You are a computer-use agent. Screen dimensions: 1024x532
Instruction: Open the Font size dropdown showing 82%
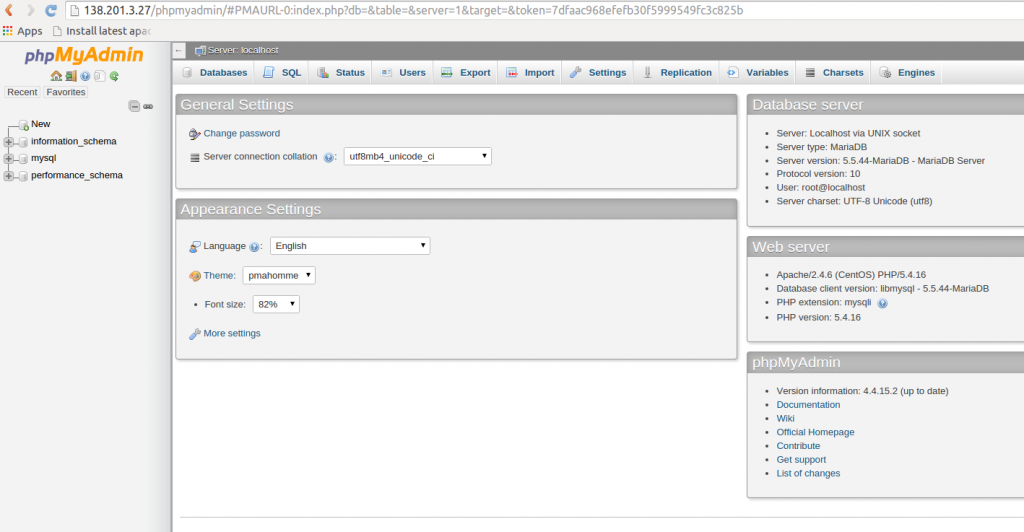point(276,304)
